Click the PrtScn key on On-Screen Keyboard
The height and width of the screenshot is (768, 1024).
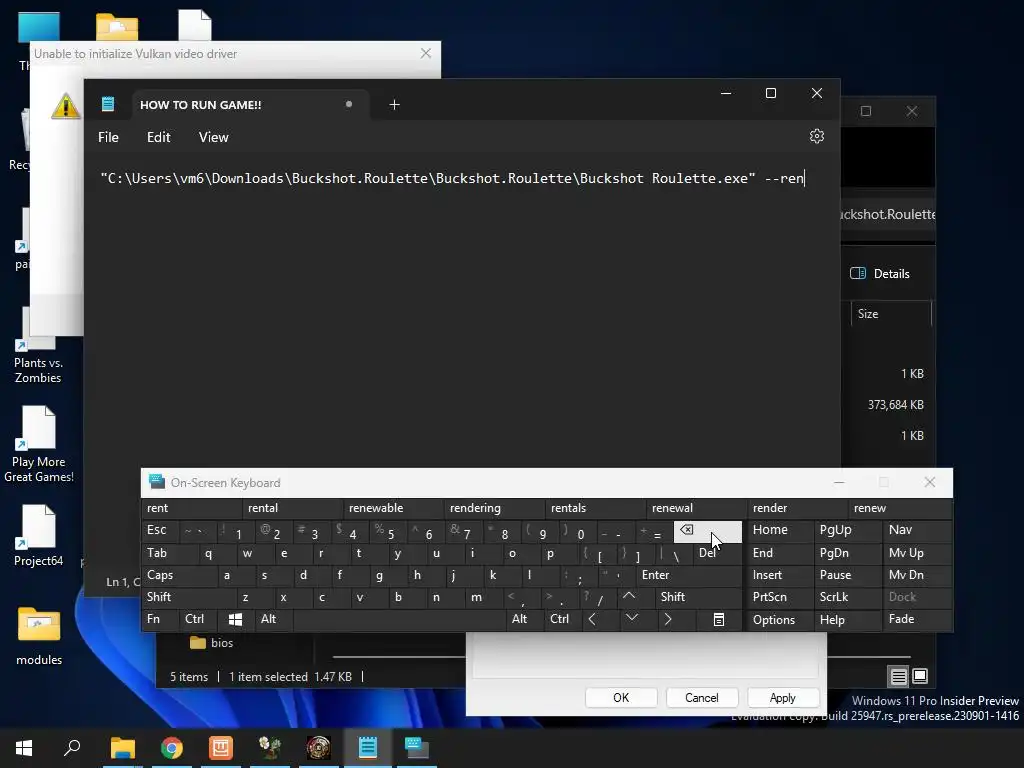(x=780, y=597)
